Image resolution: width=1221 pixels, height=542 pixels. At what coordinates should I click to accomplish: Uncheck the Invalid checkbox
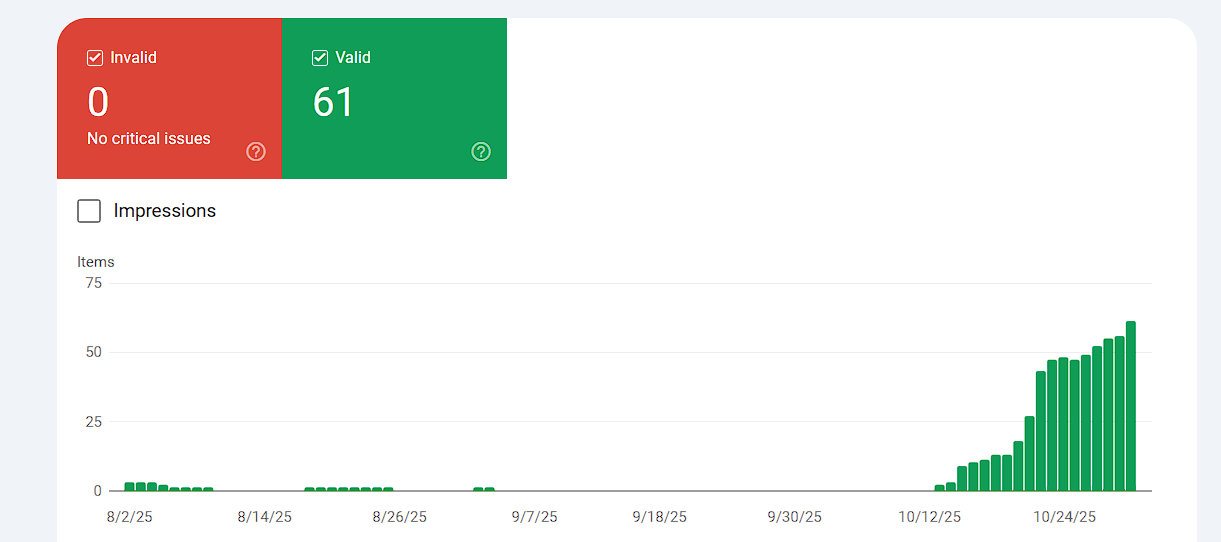click(x=96, y=58)
